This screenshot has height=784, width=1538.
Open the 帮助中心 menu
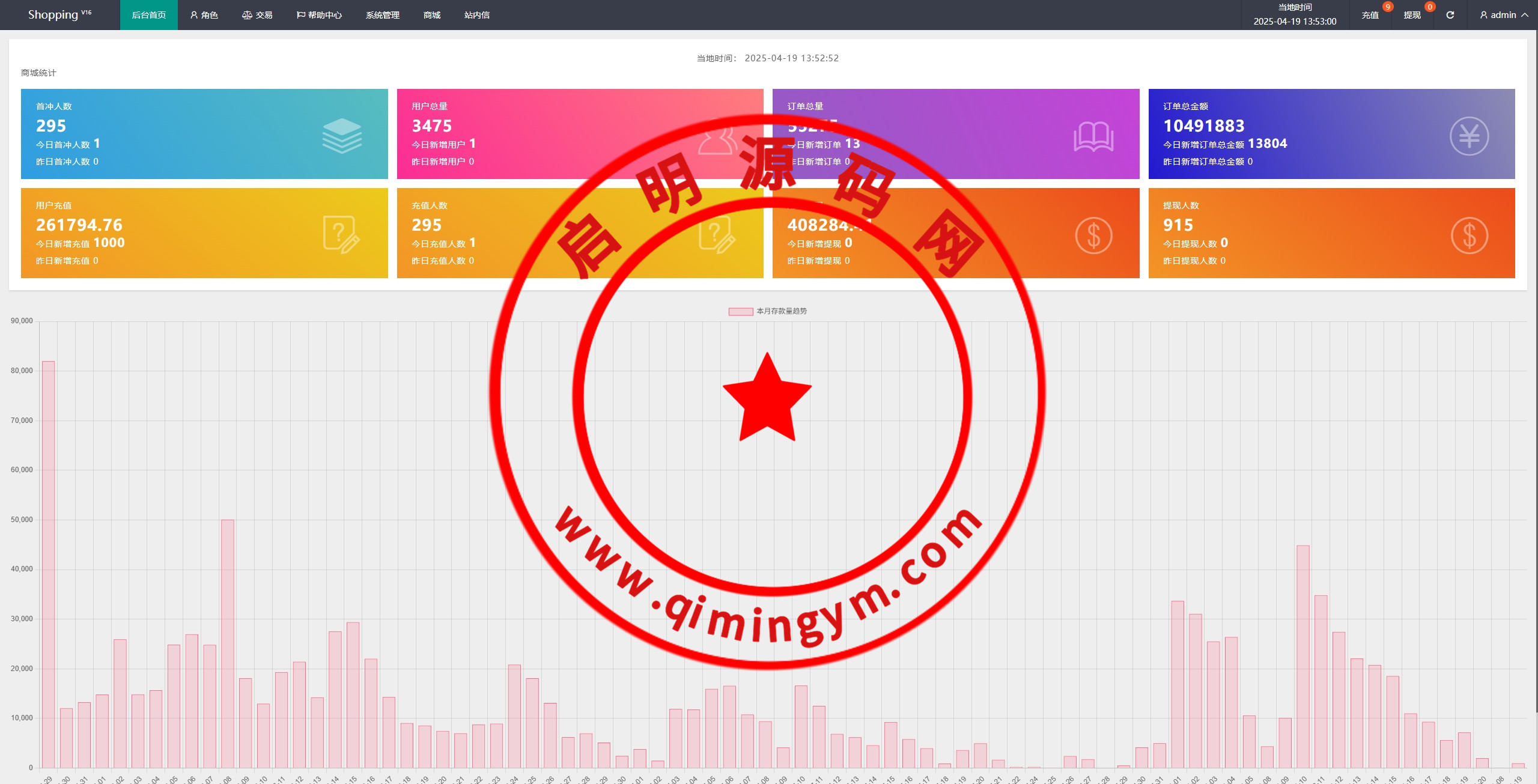click(319, 15)
